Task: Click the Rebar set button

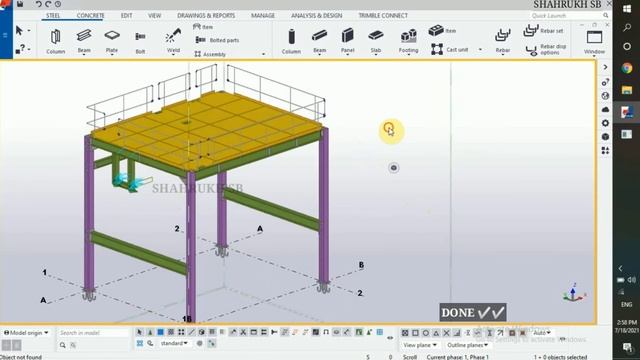Action: (543, 31)
